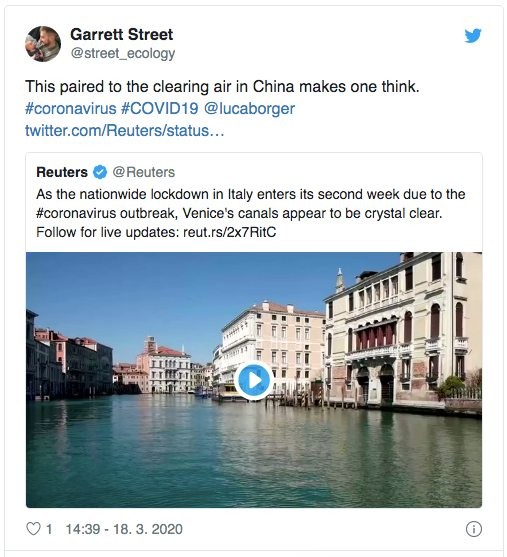Open the twitter.com/Reuters/status link
The image size is (507, 557).
(124, 130)
